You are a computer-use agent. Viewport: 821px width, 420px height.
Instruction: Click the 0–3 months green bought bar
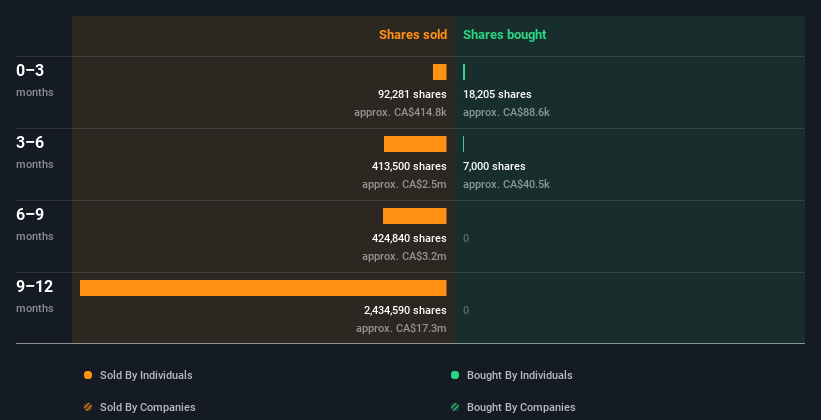464,72
